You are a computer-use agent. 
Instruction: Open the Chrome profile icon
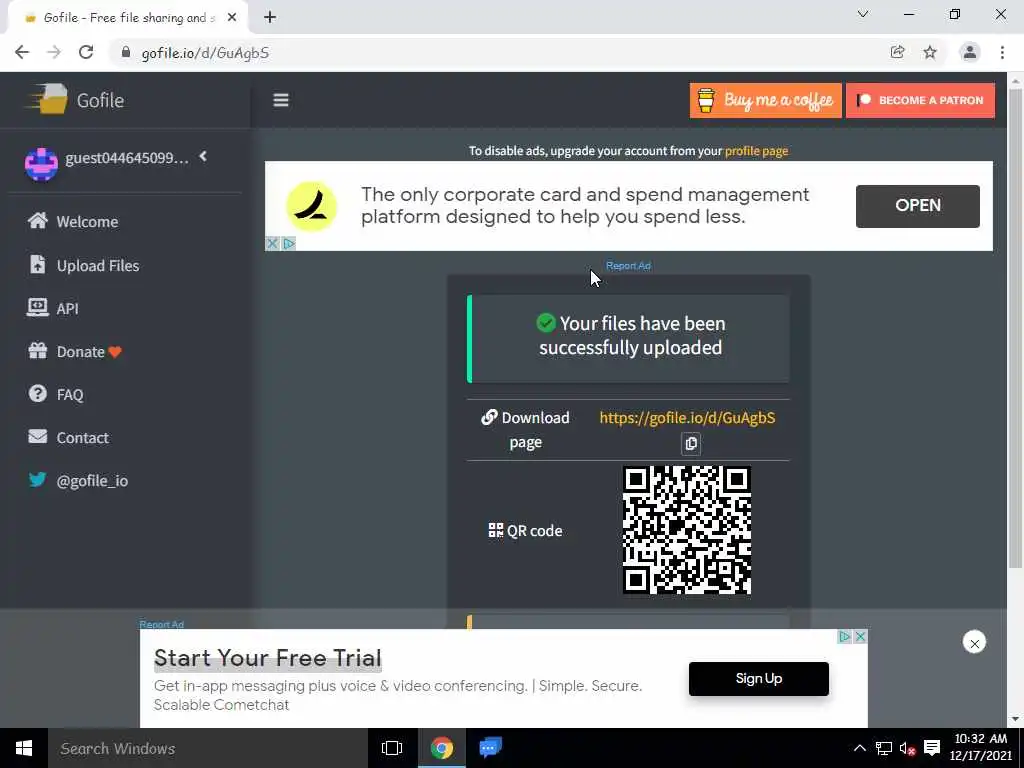point(970,52)
